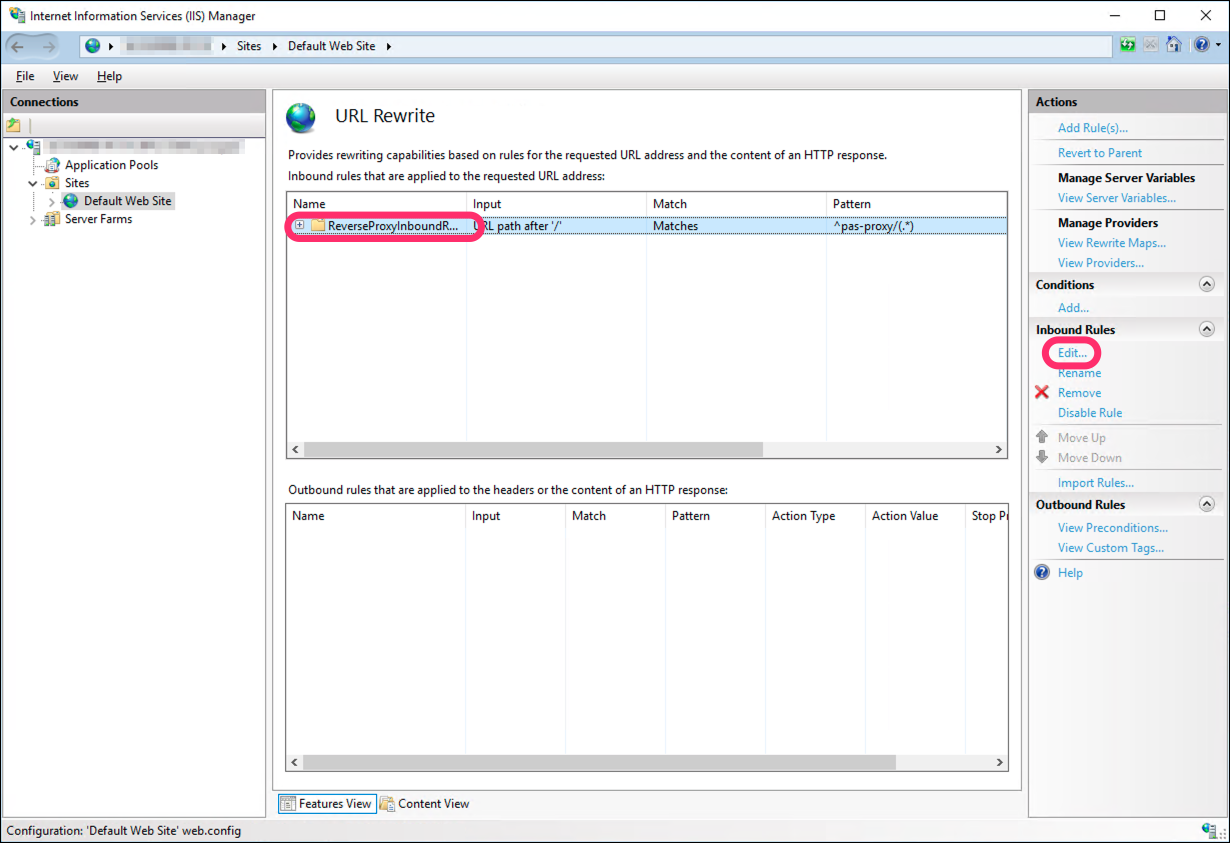This screenshot has width=1230, height=843.
Task: Expand the Default Web Site tree node
Action: tap(52, 201)
